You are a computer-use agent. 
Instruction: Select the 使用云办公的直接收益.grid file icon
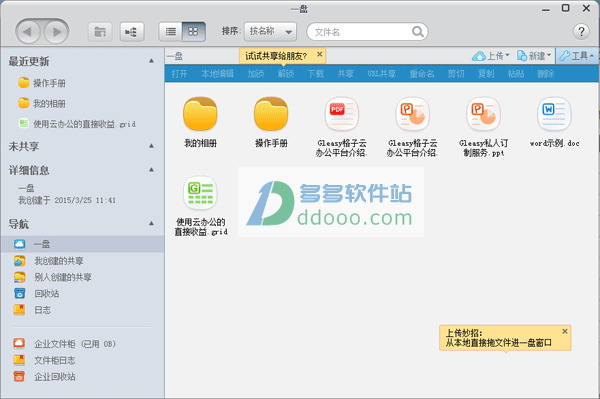(200, 193)
